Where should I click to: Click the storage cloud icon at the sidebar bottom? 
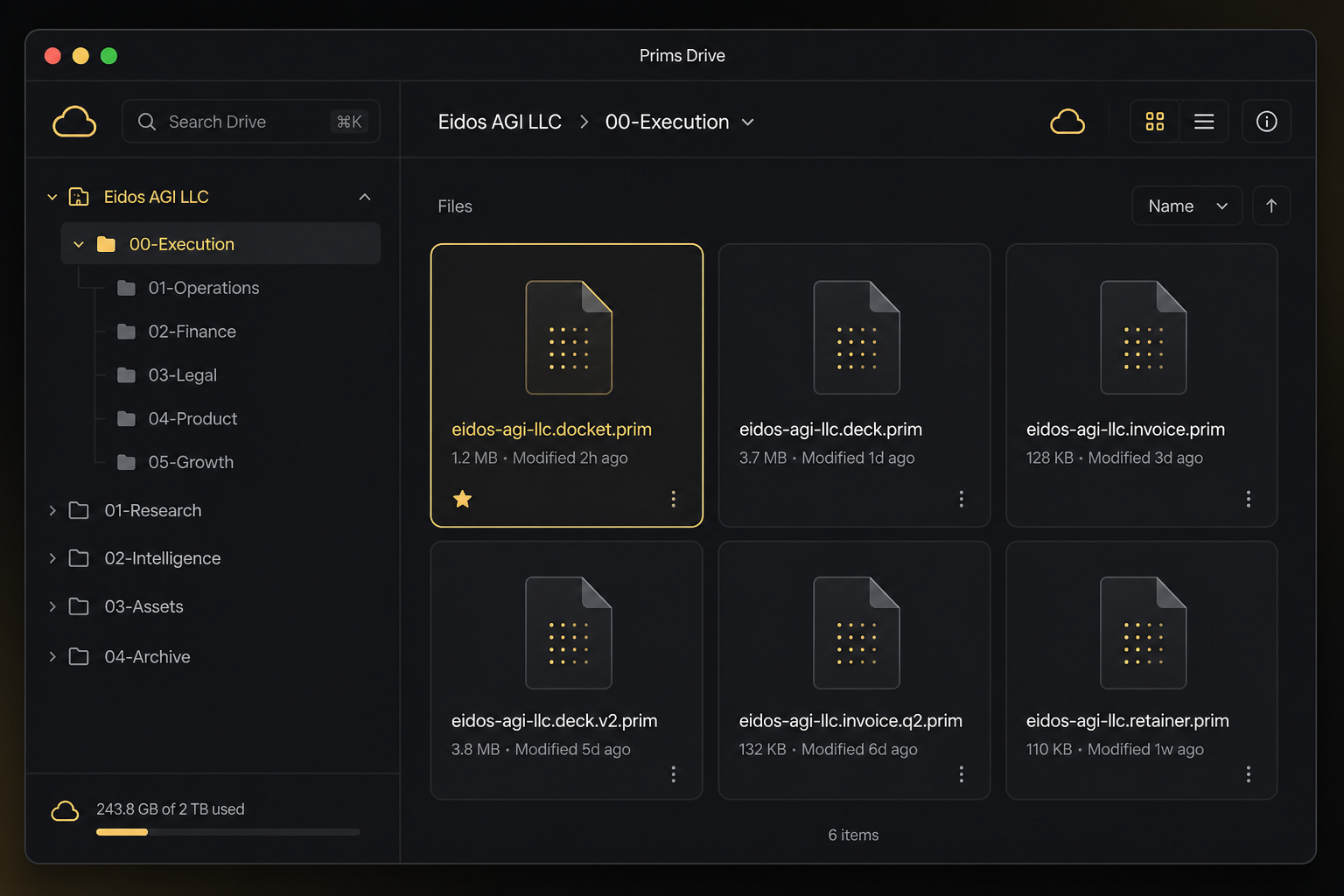(65, 811)
